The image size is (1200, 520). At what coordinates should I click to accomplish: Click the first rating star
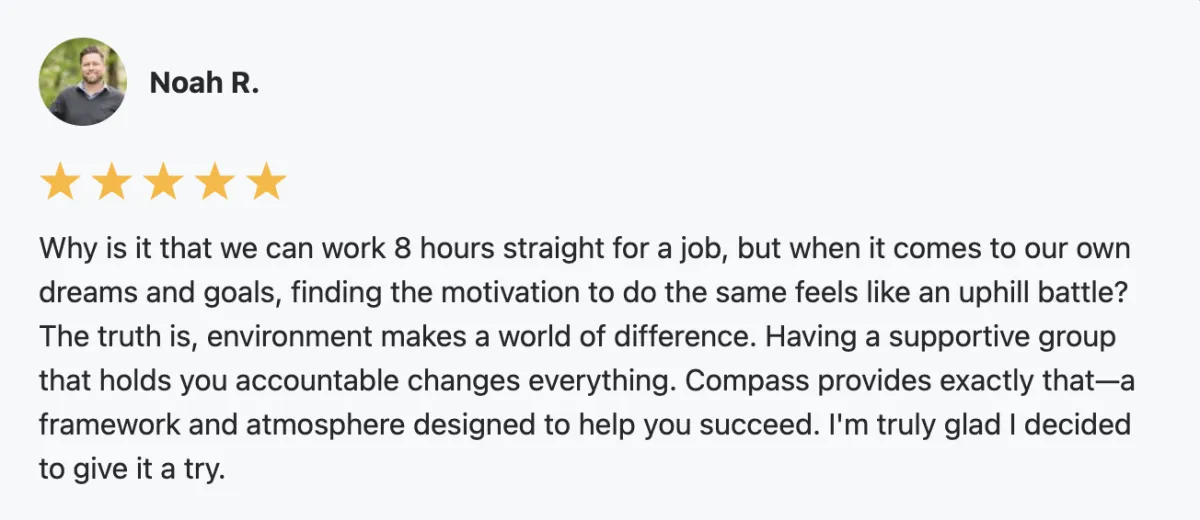coord(59,183)
